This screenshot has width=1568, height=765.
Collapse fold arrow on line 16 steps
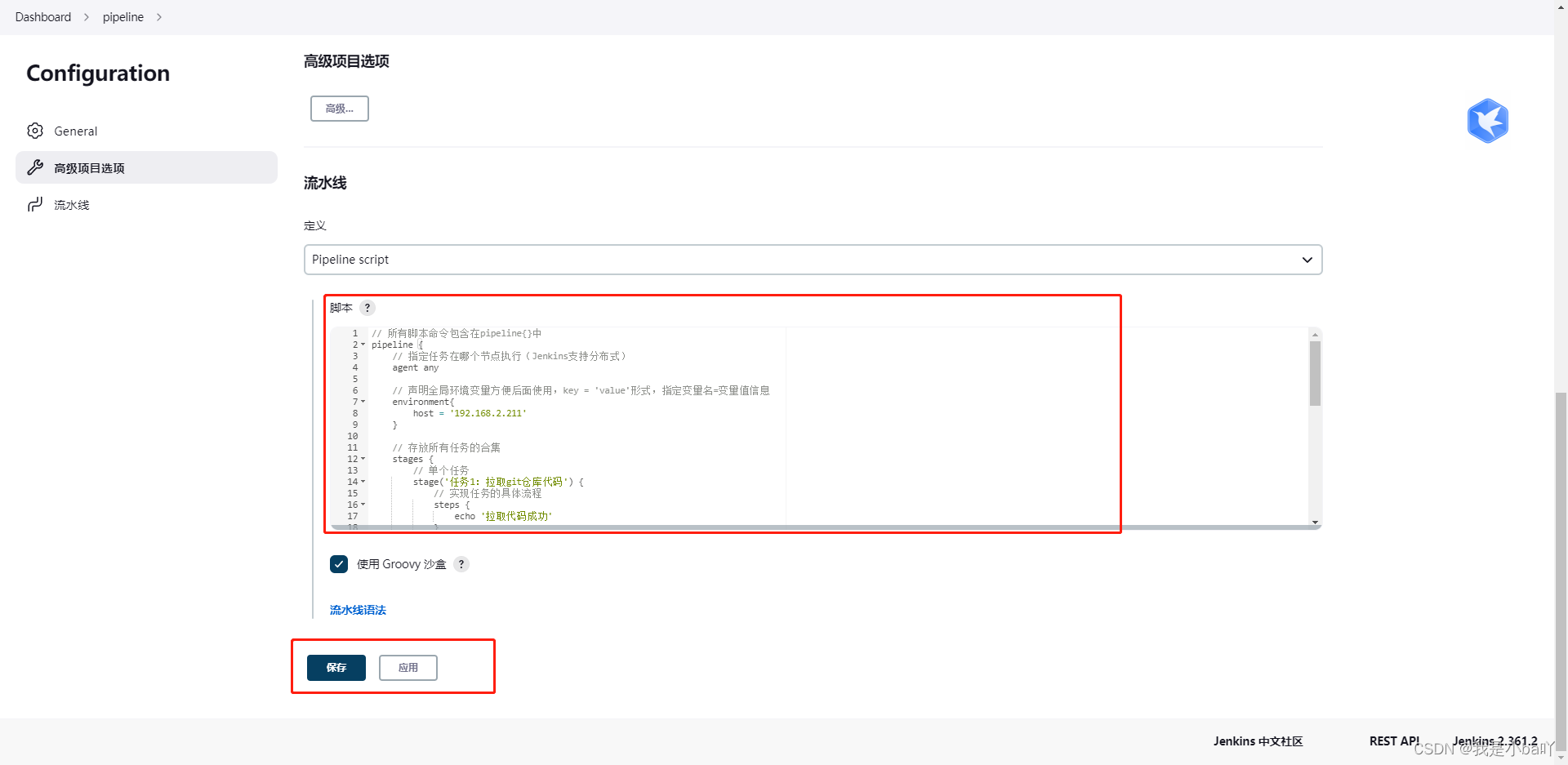[x=363, y=505]
